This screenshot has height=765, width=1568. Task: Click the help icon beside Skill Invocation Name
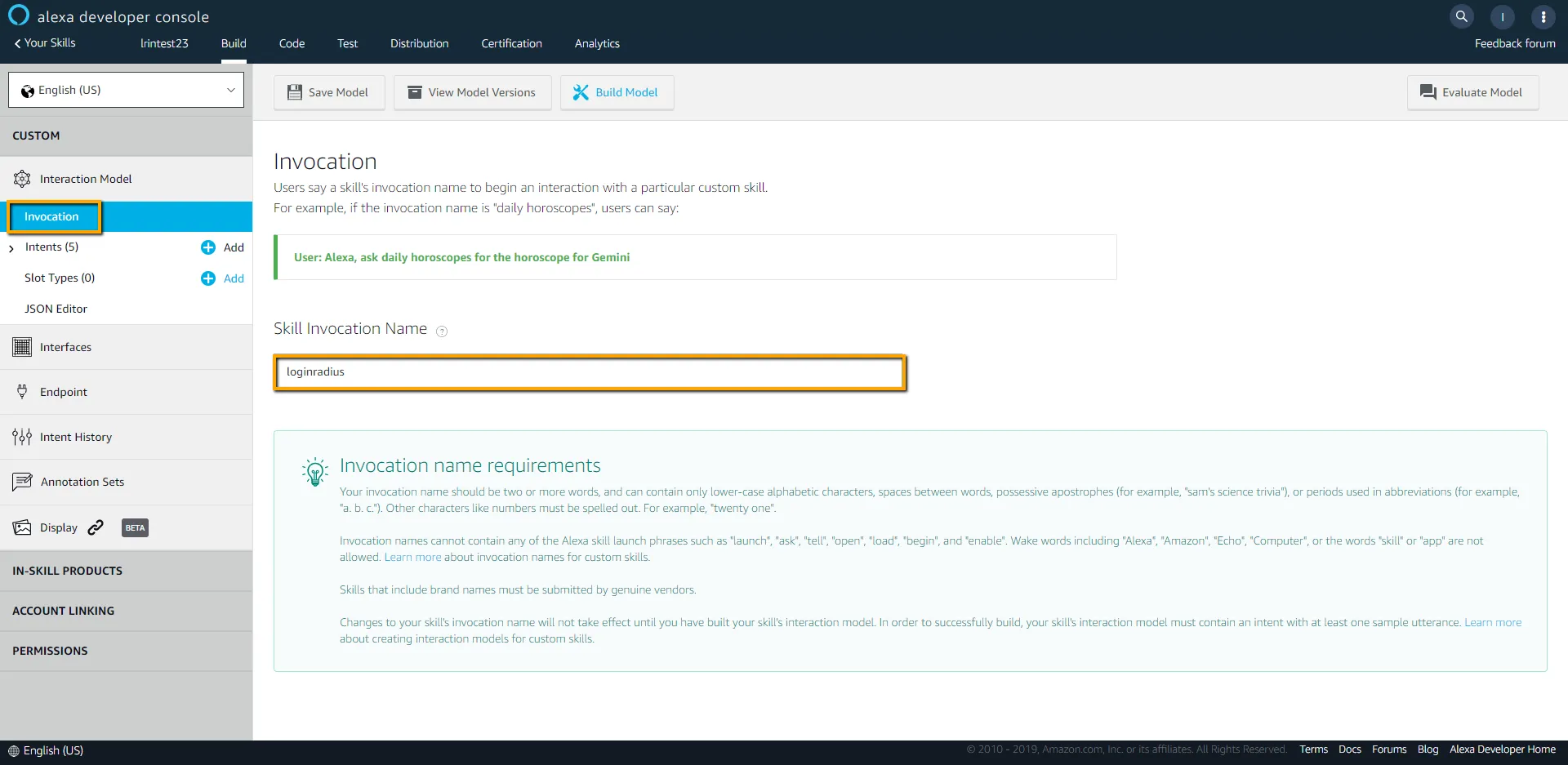pos(442,331)
